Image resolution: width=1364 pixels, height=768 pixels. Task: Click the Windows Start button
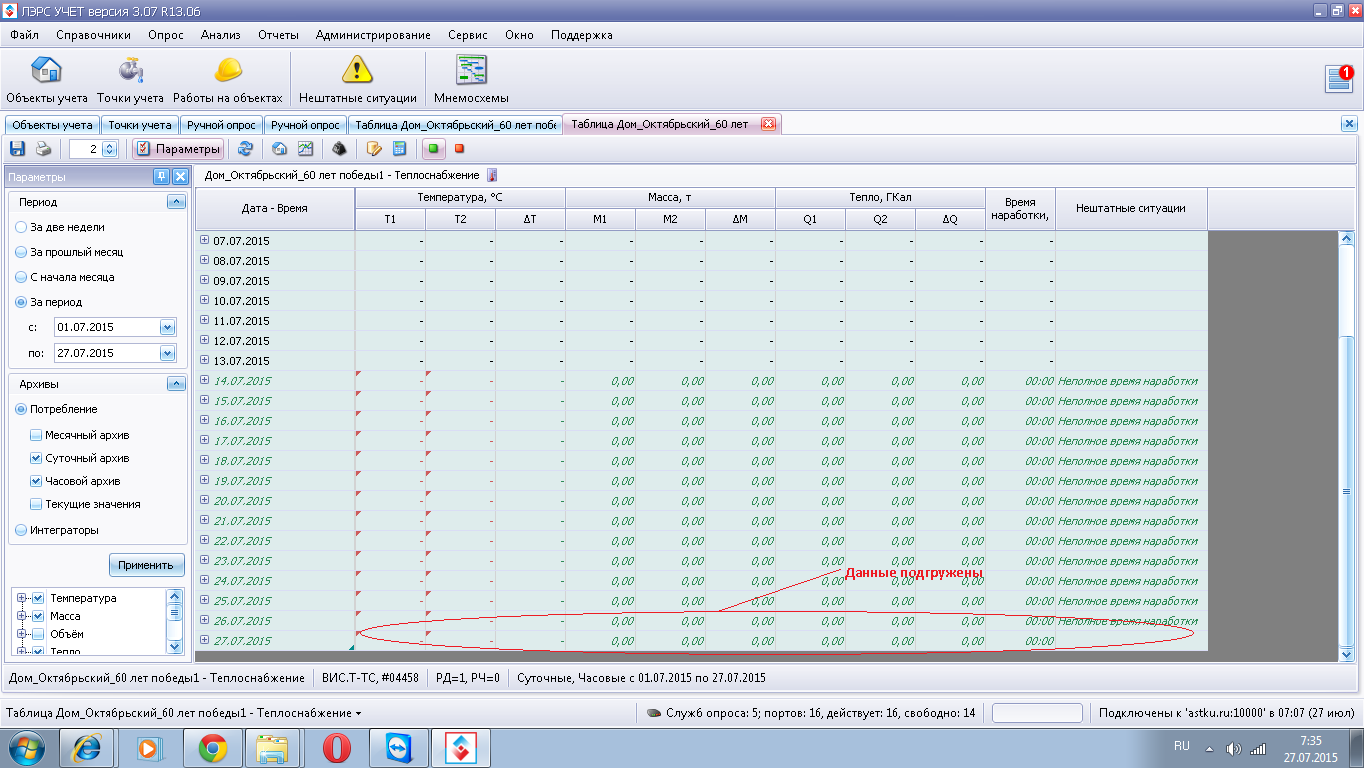pyautogui.click(x=26, y=747)
